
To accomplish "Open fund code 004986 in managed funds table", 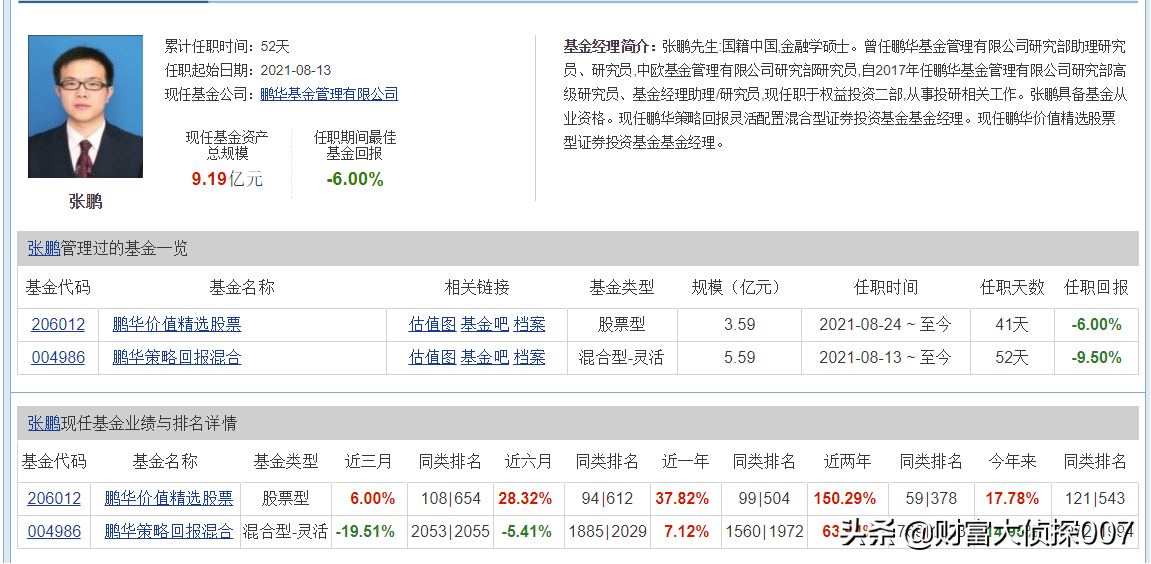I will [58, 358].
